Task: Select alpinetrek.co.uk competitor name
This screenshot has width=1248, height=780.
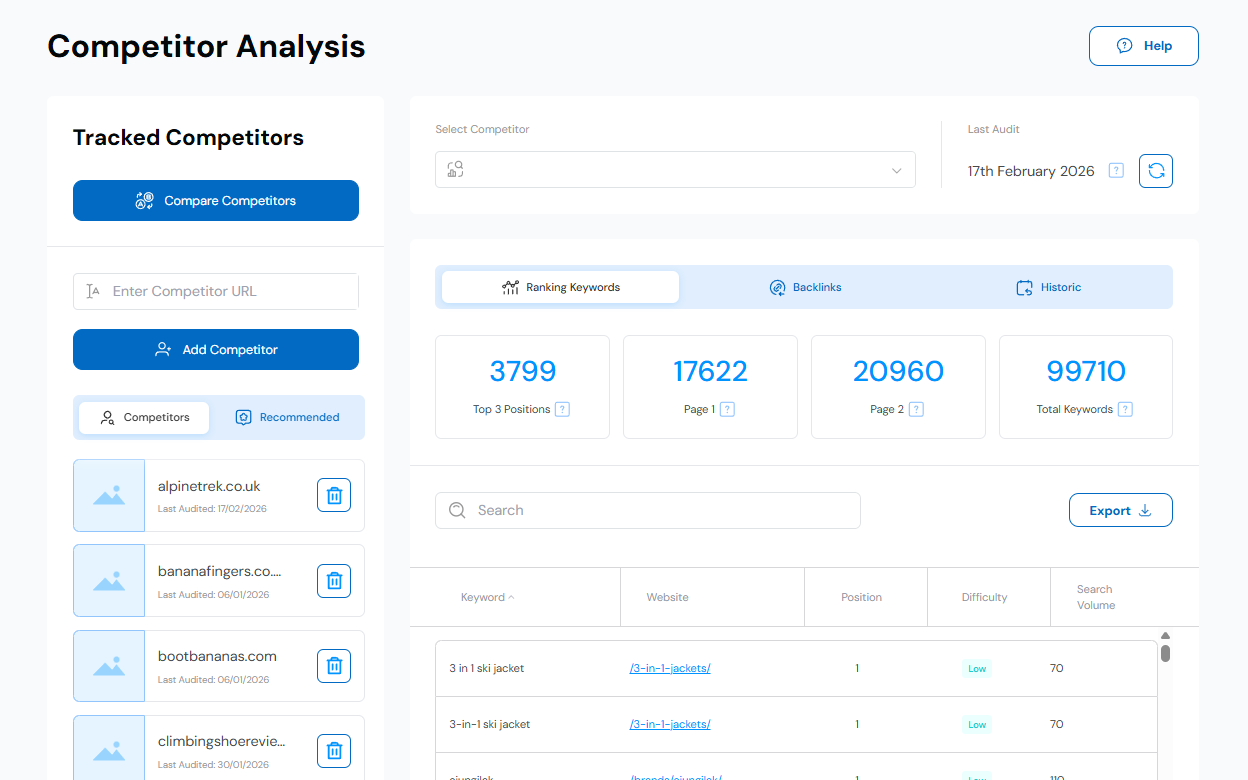Action: point(209,486)
